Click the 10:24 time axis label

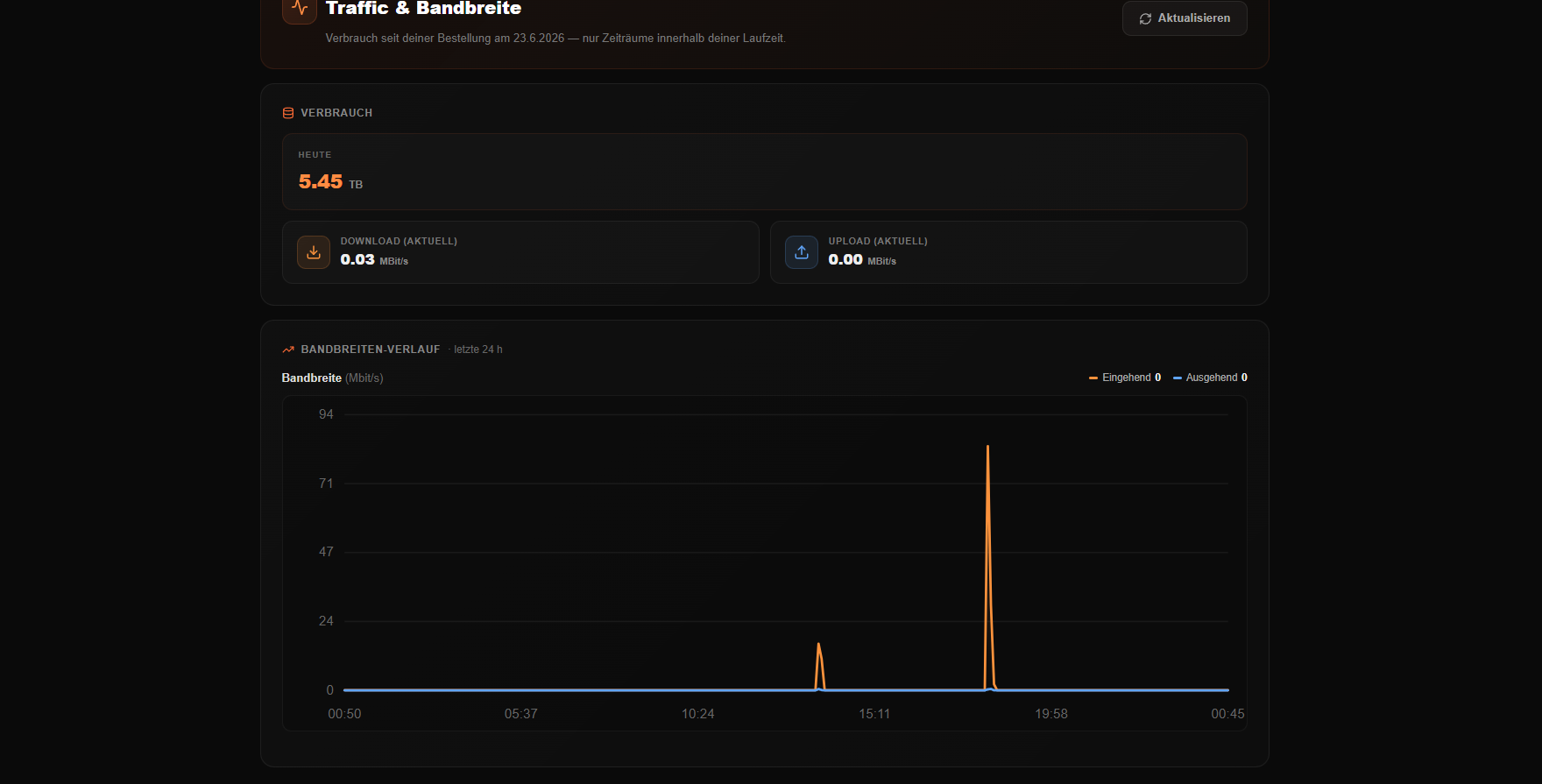pos(697,714)
